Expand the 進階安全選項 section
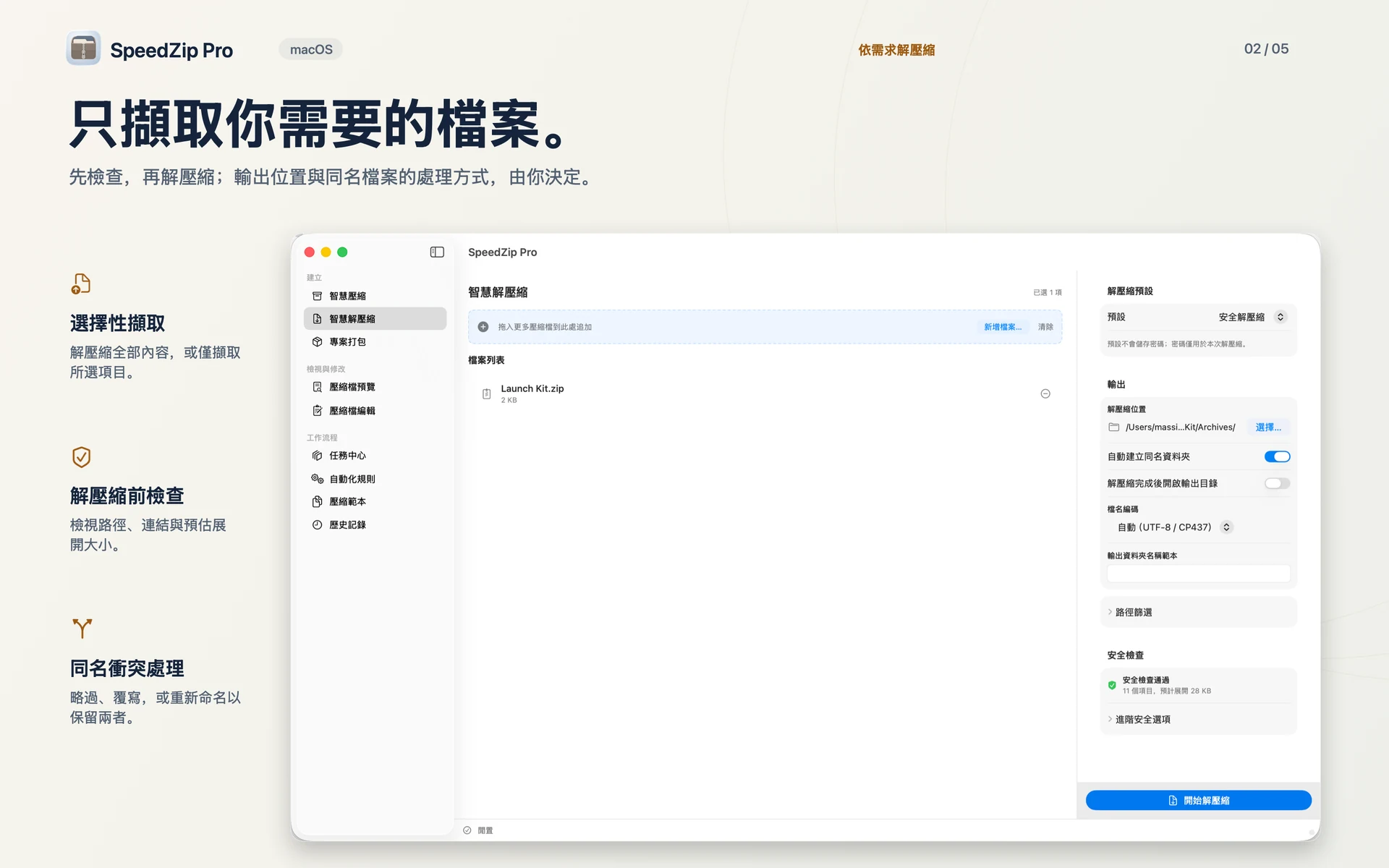 point(1198,719)
